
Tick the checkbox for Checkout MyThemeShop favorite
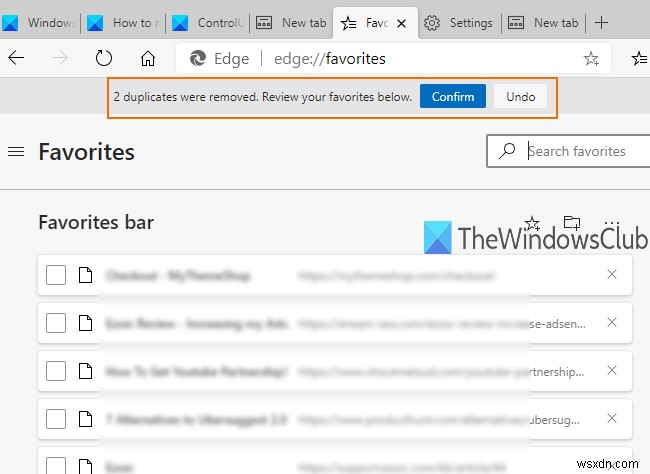pos(56,275)
